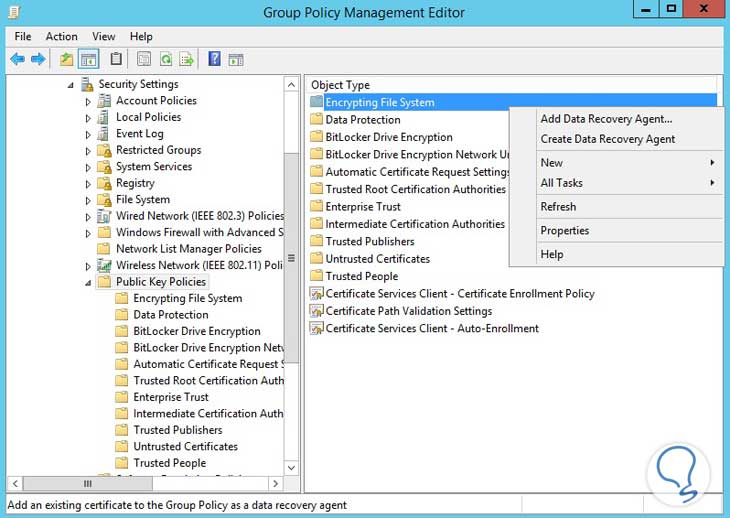Collapse the Public Key Policies node
This screenshot has height=518, width=730.
click(x=88, y=283)
